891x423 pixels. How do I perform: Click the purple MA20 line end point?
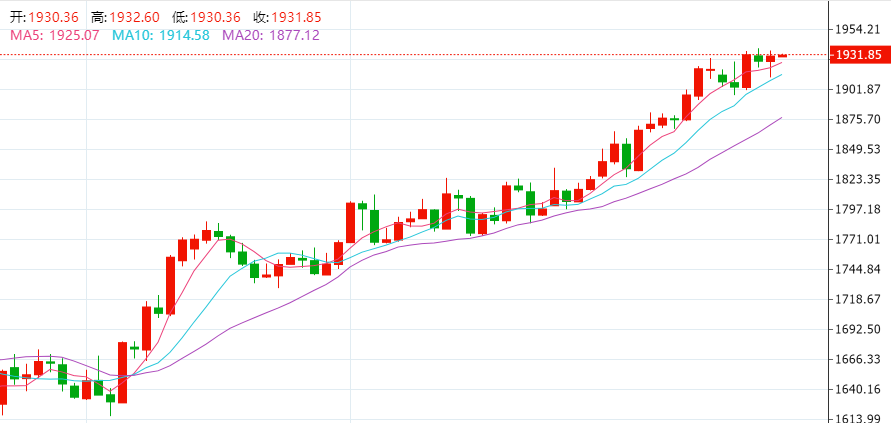pos(781,118)
